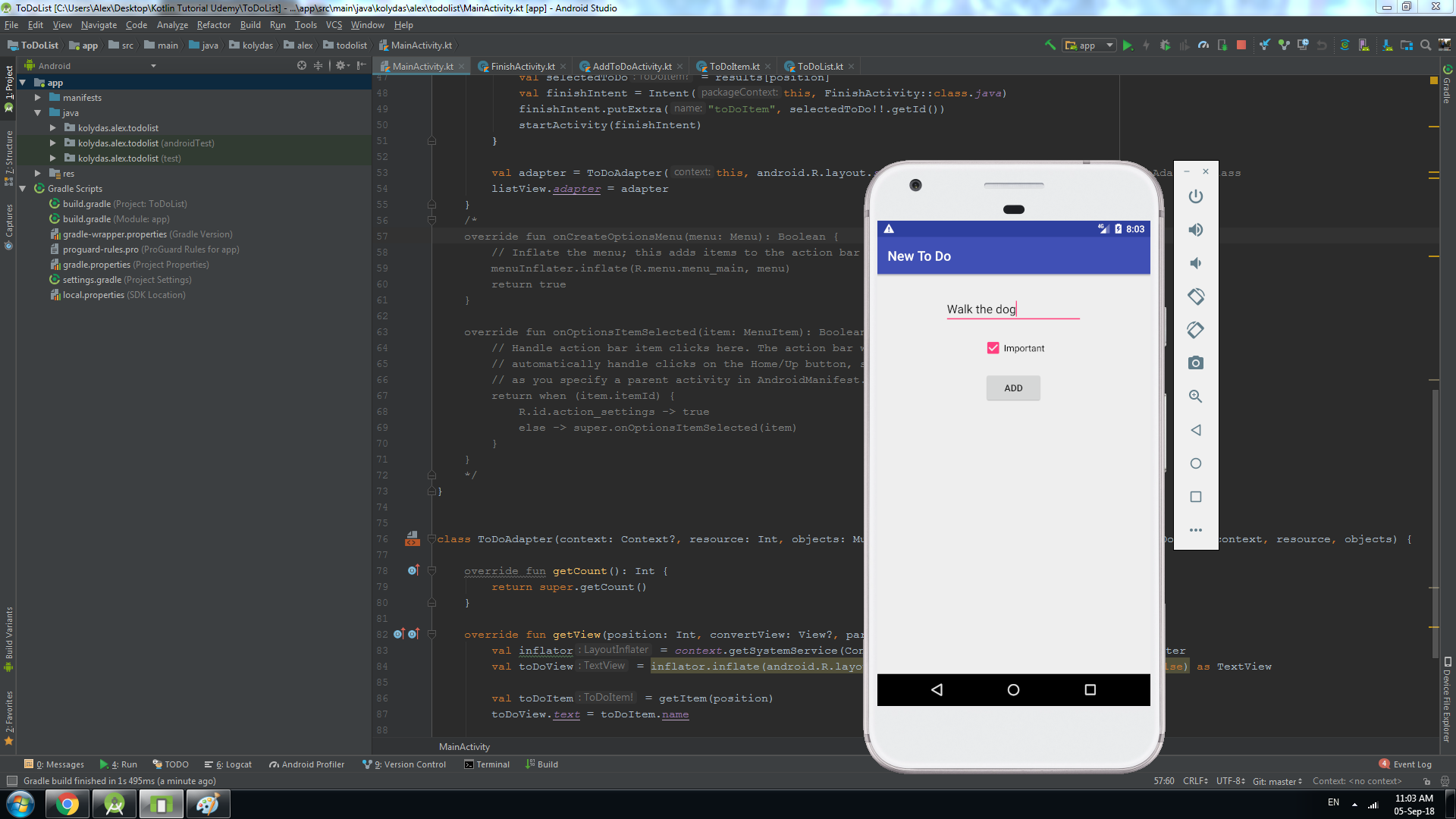Image resolution: width=1456 pixels, height=819 pixels.
Task: Open the Terminal tool window
Action: coord(487,764)
